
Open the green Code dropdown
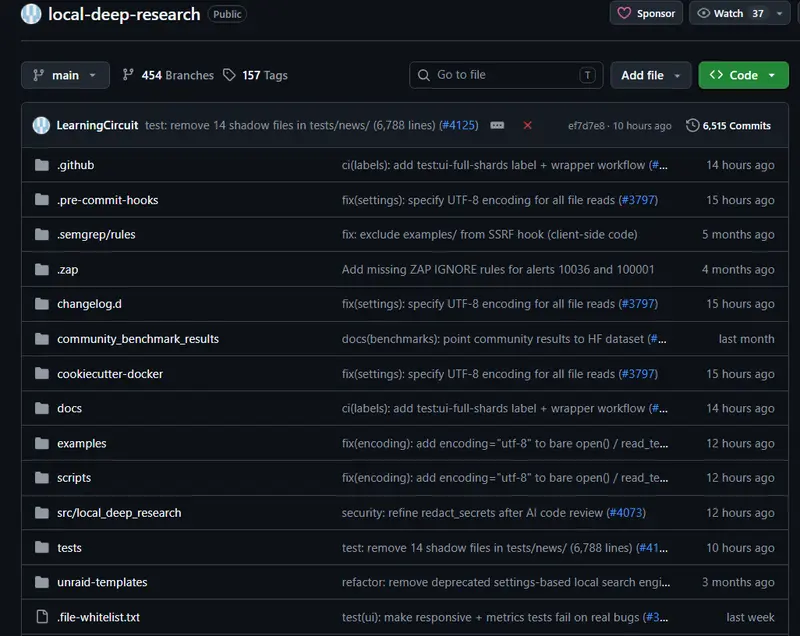coord(743,75)
